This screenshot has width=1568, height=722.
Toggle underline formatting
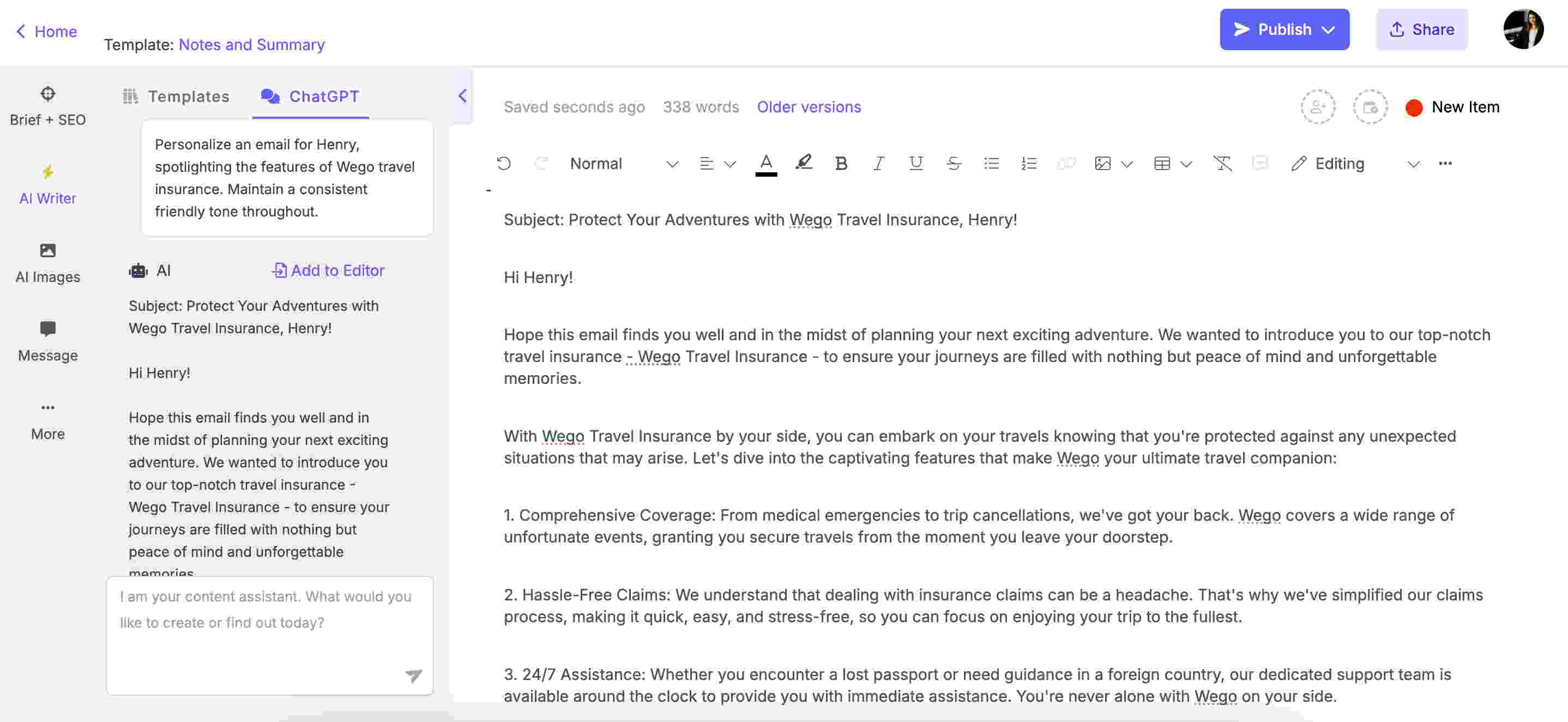916,163
